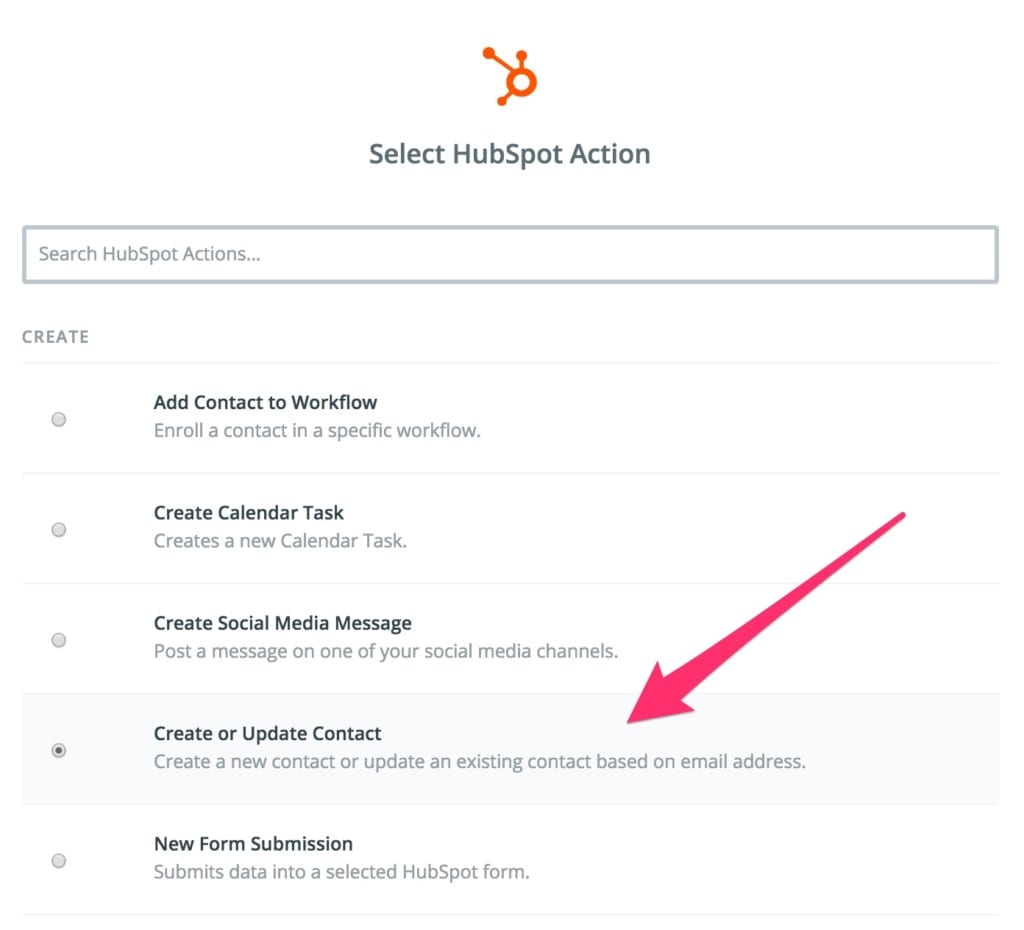Select the Create or Update Contact radio button
This screenshot has width=1024, height=930.
coord(59,750)
